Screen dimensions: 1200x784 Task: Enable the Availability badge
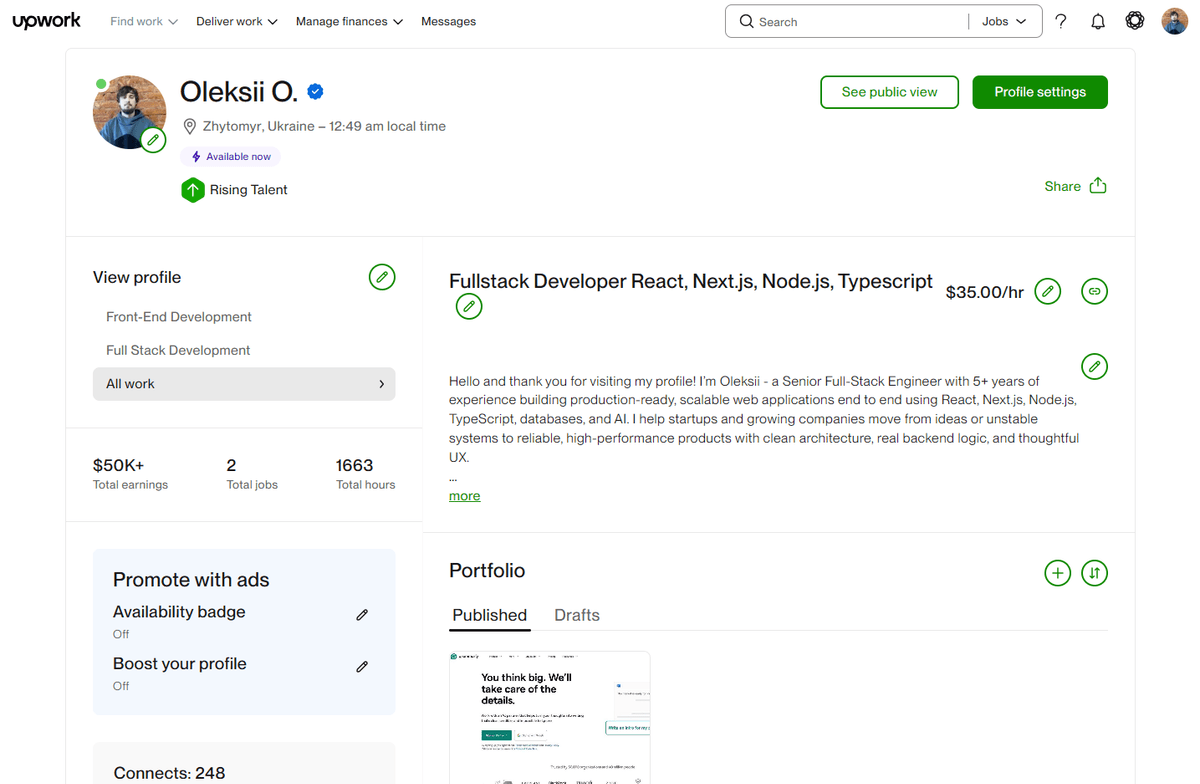[x=361, y=614]
